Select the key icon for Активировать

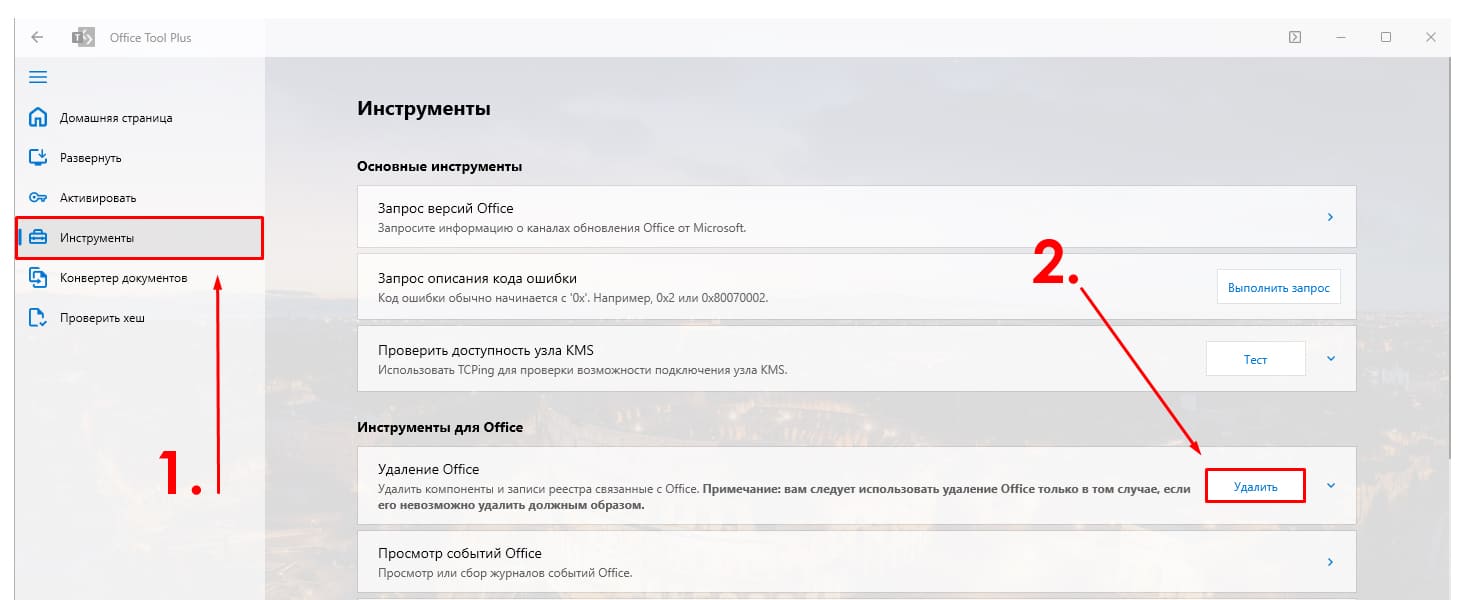(x=38, y=197)
